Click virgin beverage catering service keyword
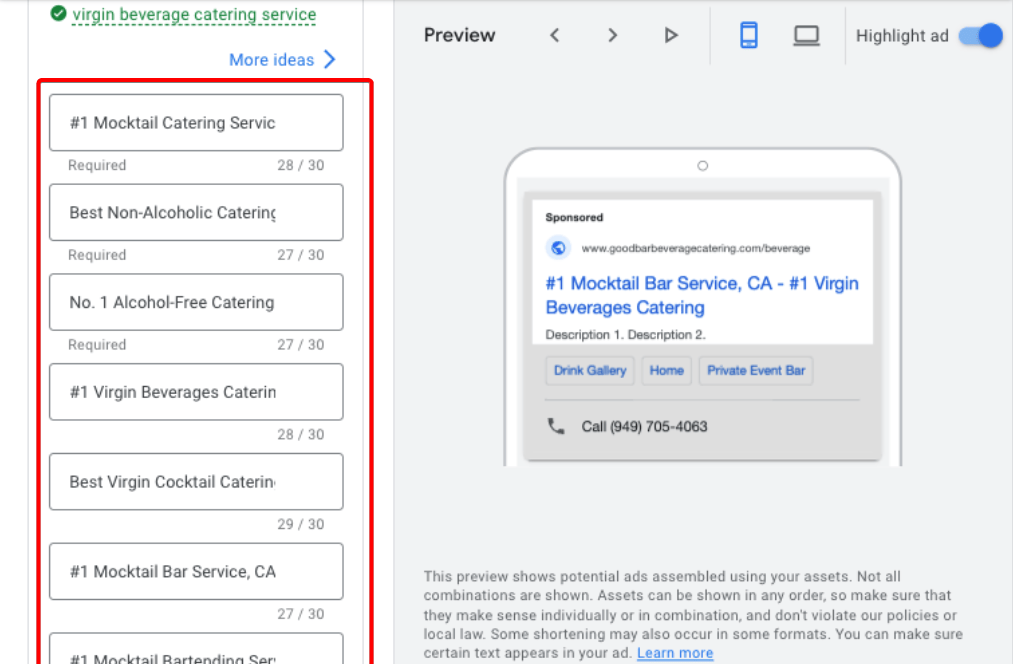 tap(194, 15)
